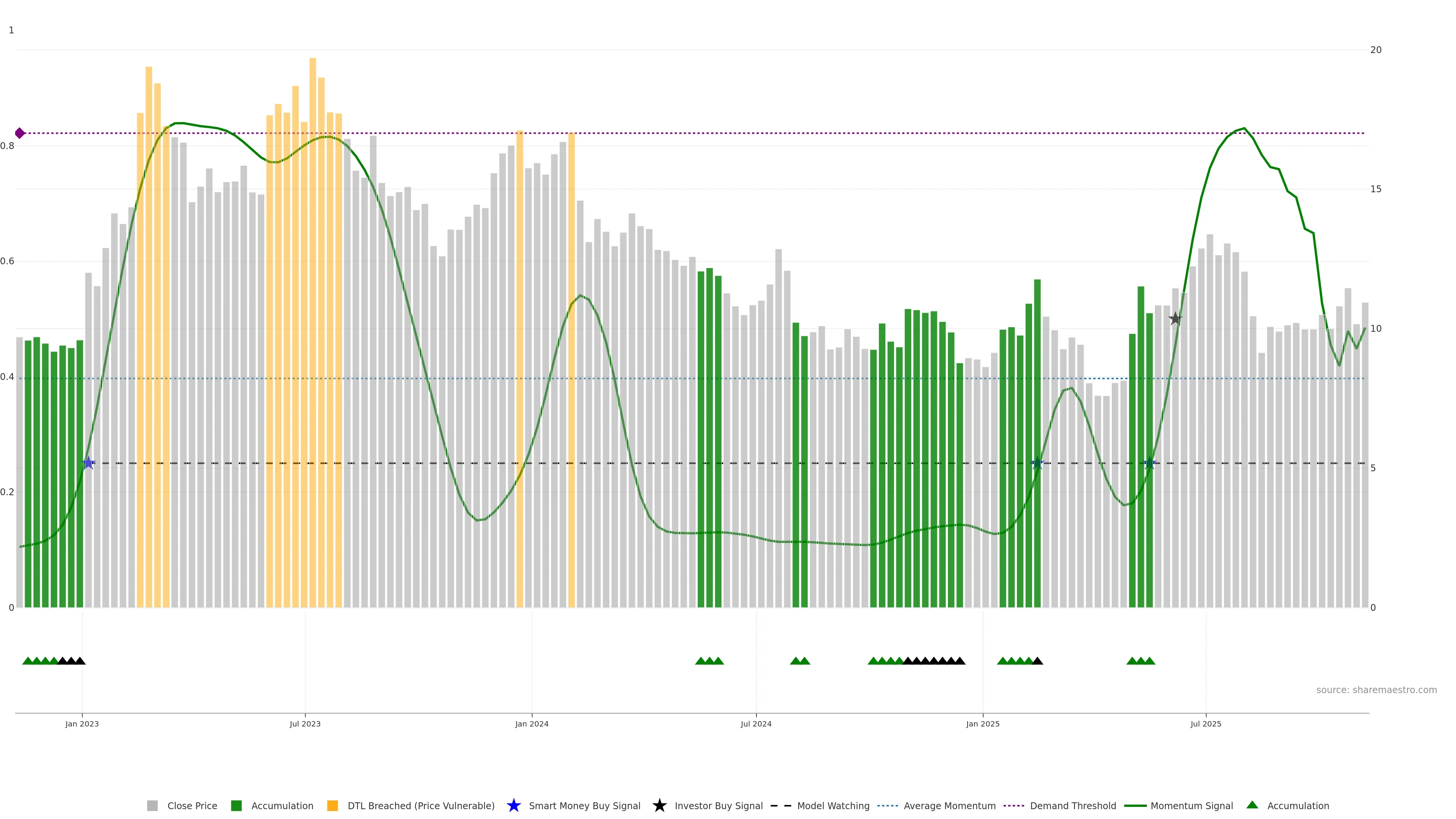Click the blue star near Jan 2023
Screen dimensions: 1456x819
(x=88, y=463)
